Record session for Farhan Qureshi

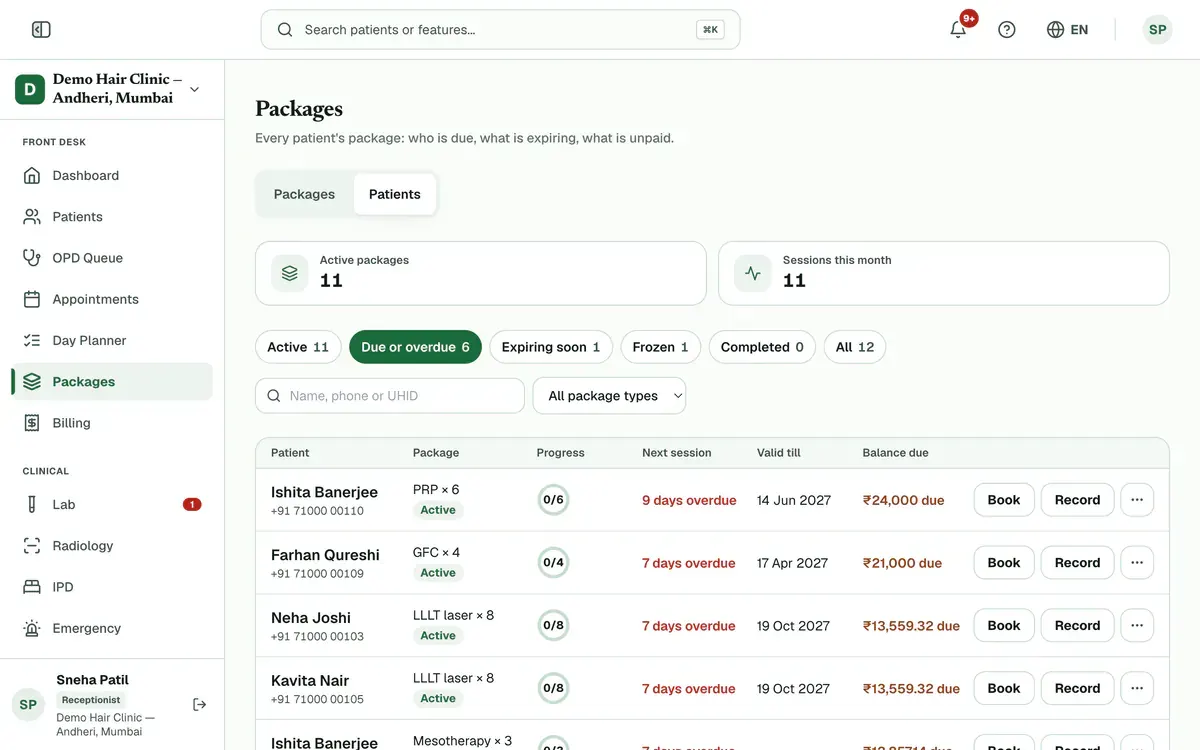pyautogui.click(x=1077, y=563)
